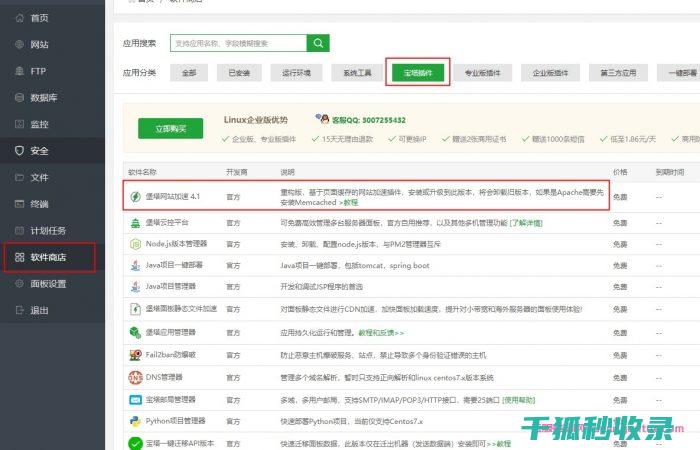700x450 pixels.
Task: Click the 安全 shield icon in sidebar
Action: pyautogui.click(x=19, y=150)
